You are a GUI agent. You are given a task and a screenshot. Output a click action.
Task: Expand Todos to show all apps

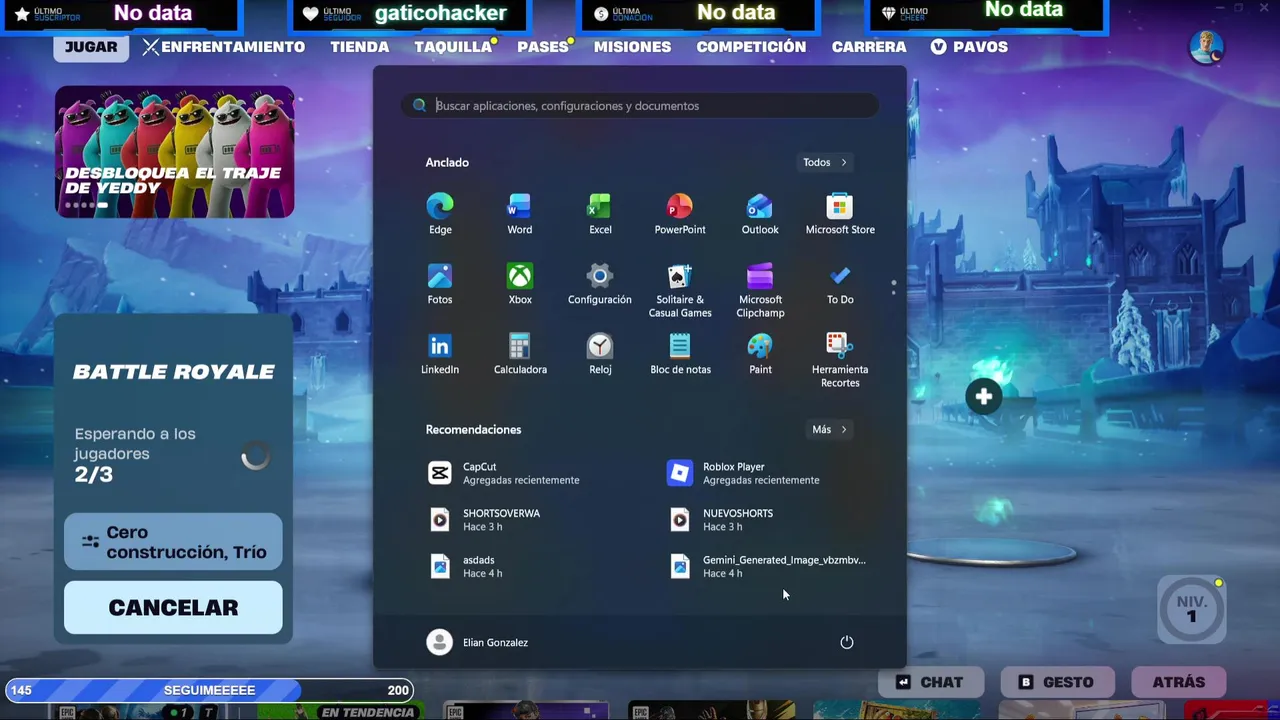click(825, 162)
